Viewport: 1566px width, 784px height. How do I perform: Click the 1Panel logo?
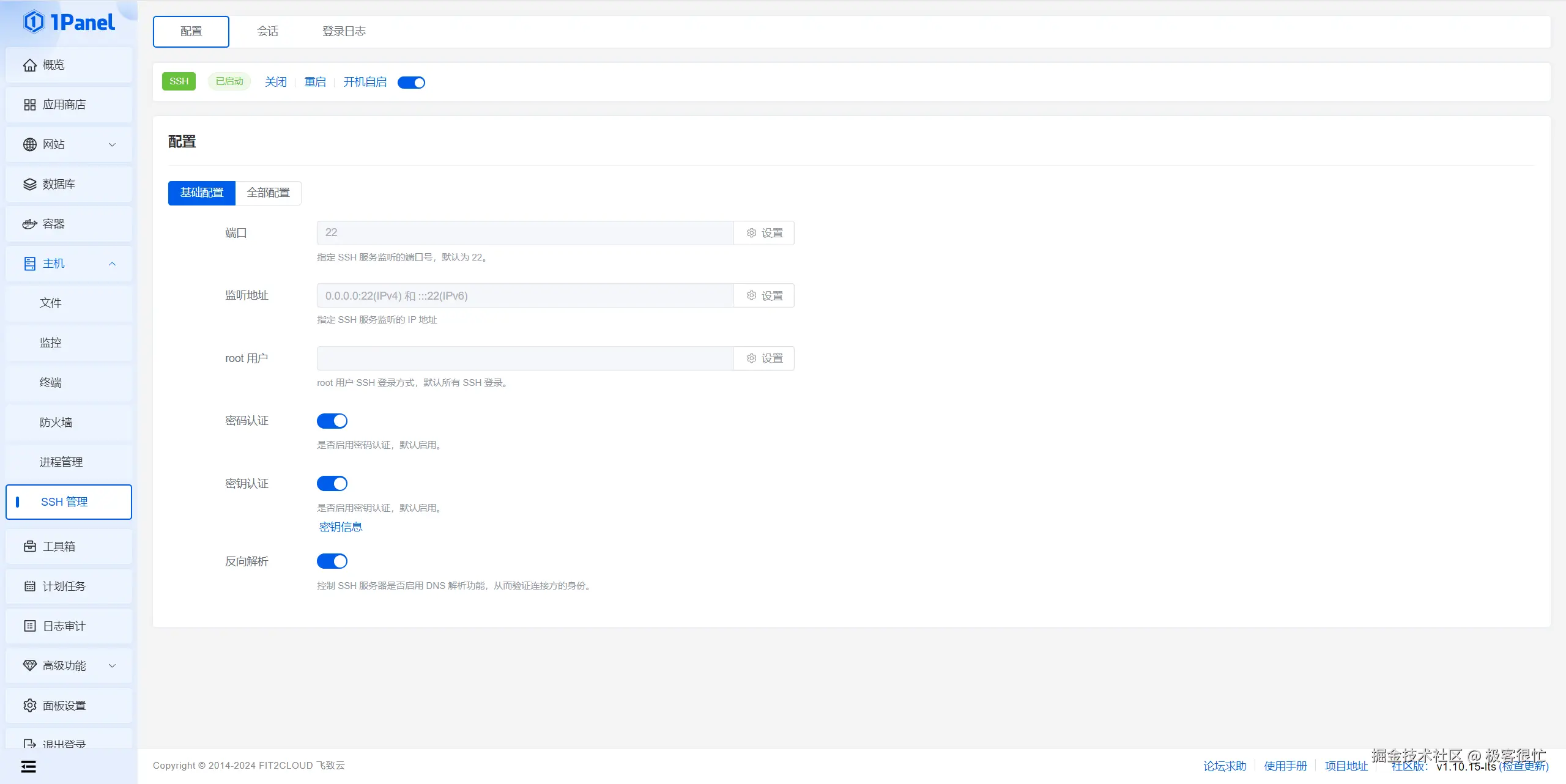tap(69, 22)
